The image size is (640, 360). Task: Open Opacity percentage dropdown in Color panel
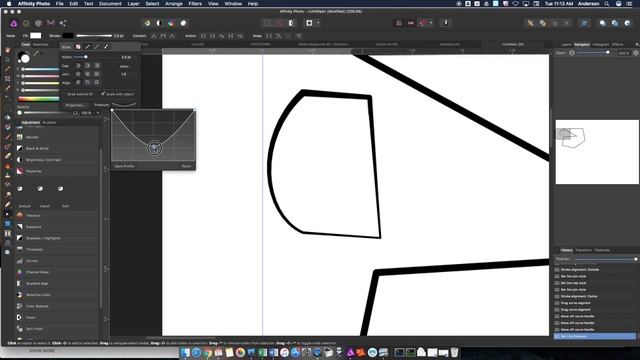[x=98, y=113]
